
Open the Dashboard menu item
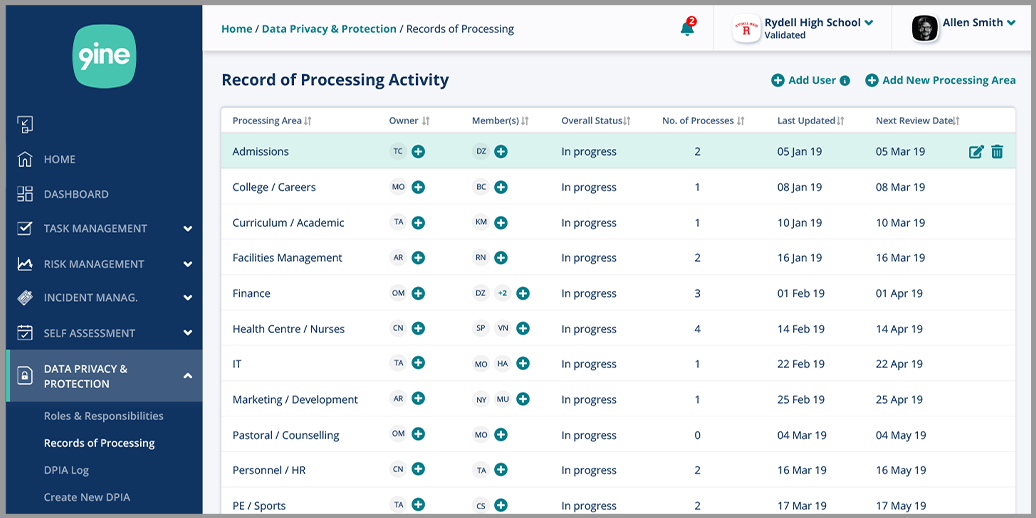pos(76,194)
